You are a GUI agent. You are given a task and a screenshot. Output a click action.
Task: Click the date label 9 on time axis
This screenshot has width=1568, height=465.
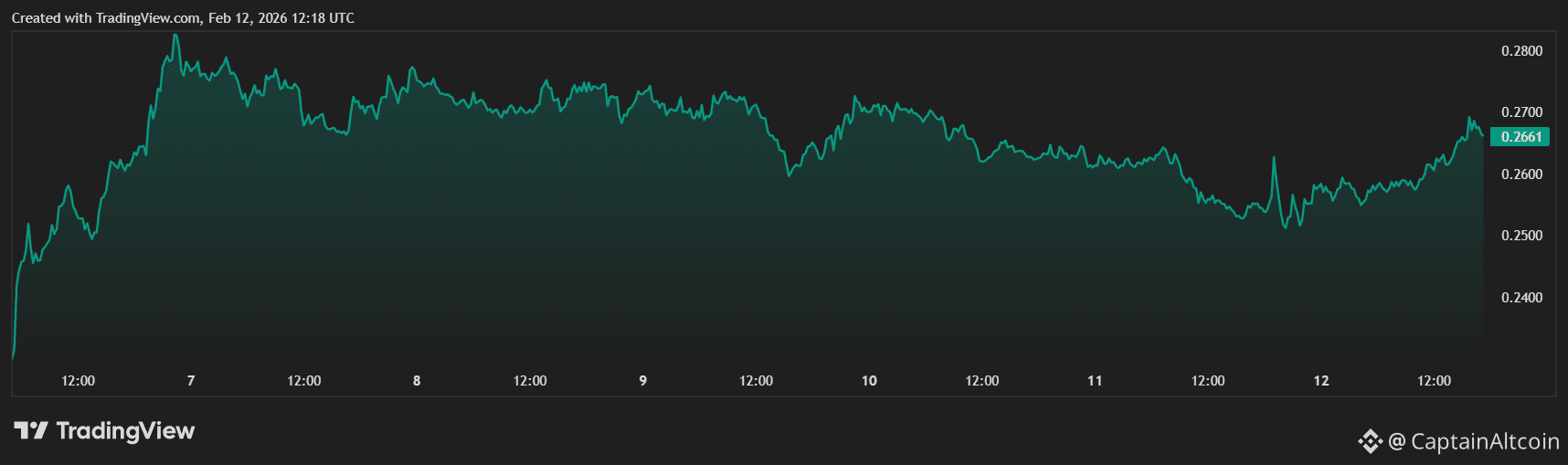coord(643,381)
